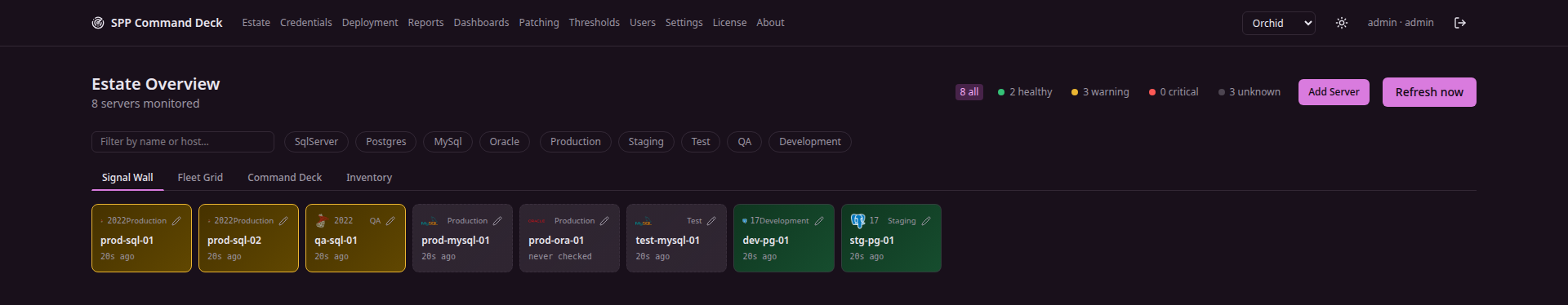1568x305 pixels.
Task: Toggle the Production filter chip
Action: click(x=576, y=142)
